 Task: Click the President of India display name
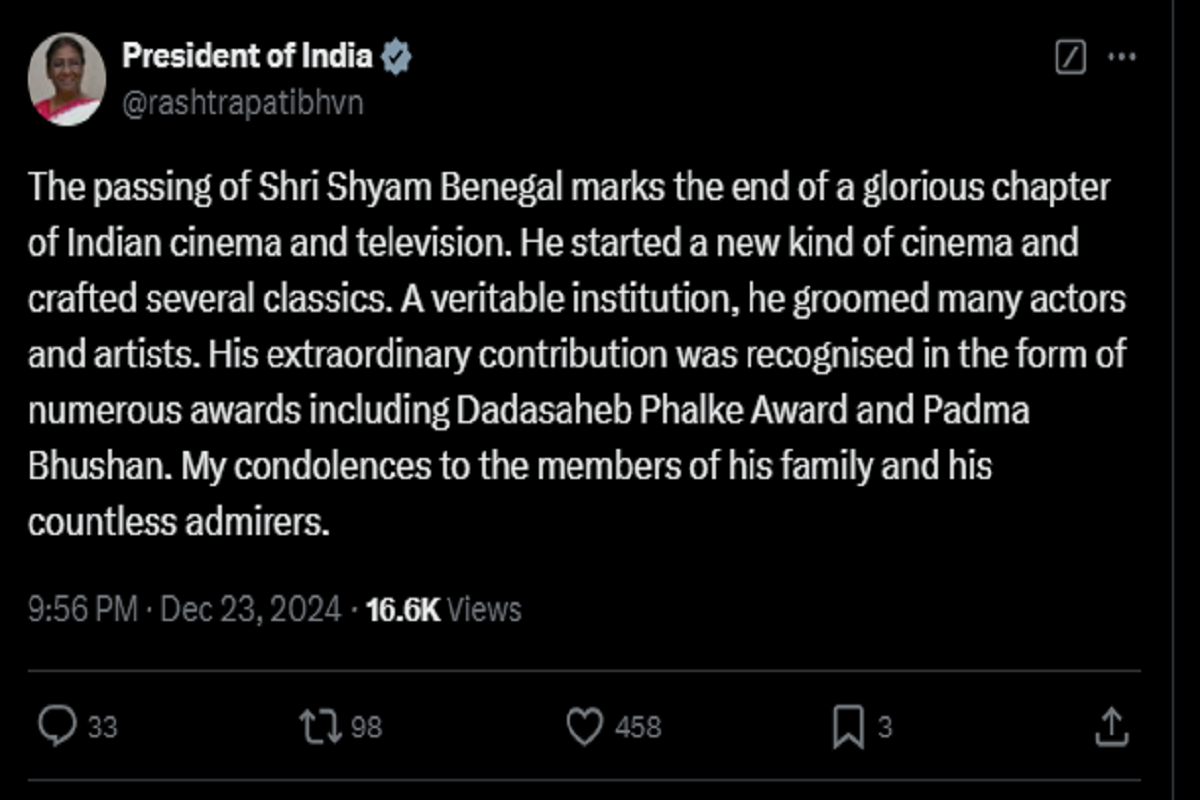pyautogui.click(x=247, y=57)
